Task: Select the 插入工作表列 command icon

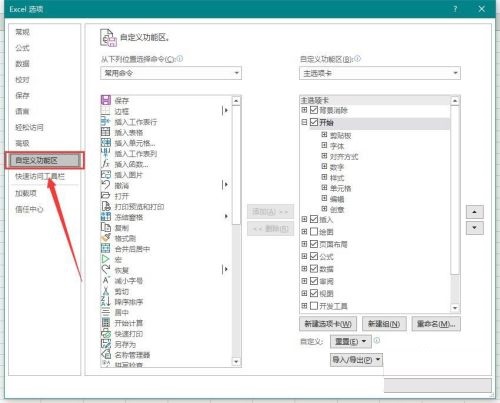Action: (x=106, y=153)
